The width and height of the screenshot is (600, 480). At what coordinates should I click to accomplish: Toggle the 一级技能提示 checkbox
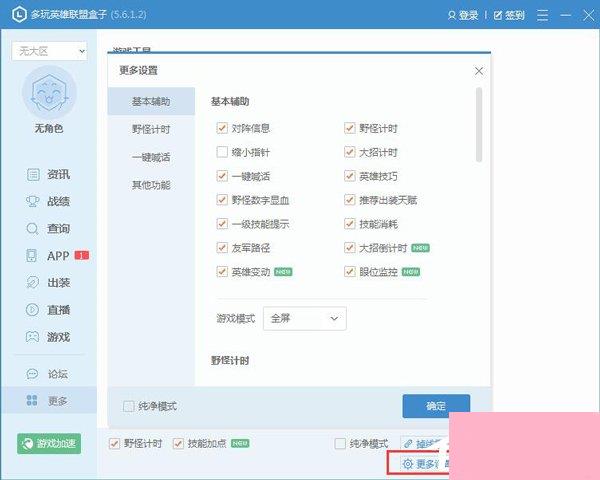pyautogui.click(x=222, y=224)
